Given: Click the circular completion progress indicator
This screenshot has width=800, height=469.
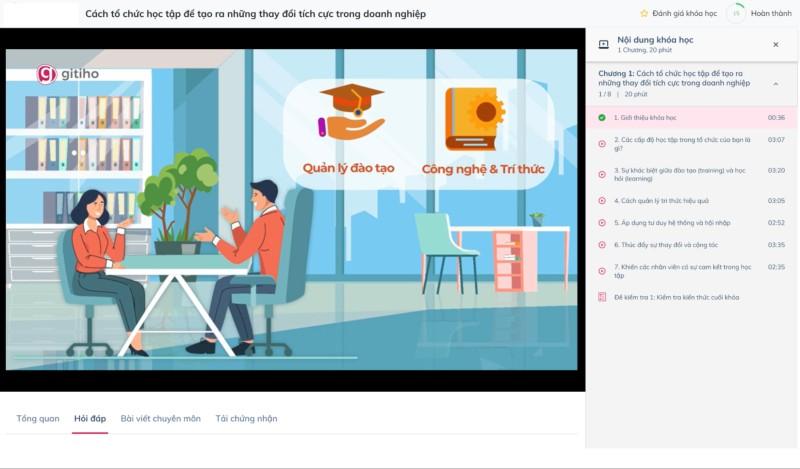Looking at the screenshot, I should (x=736, y=13).
